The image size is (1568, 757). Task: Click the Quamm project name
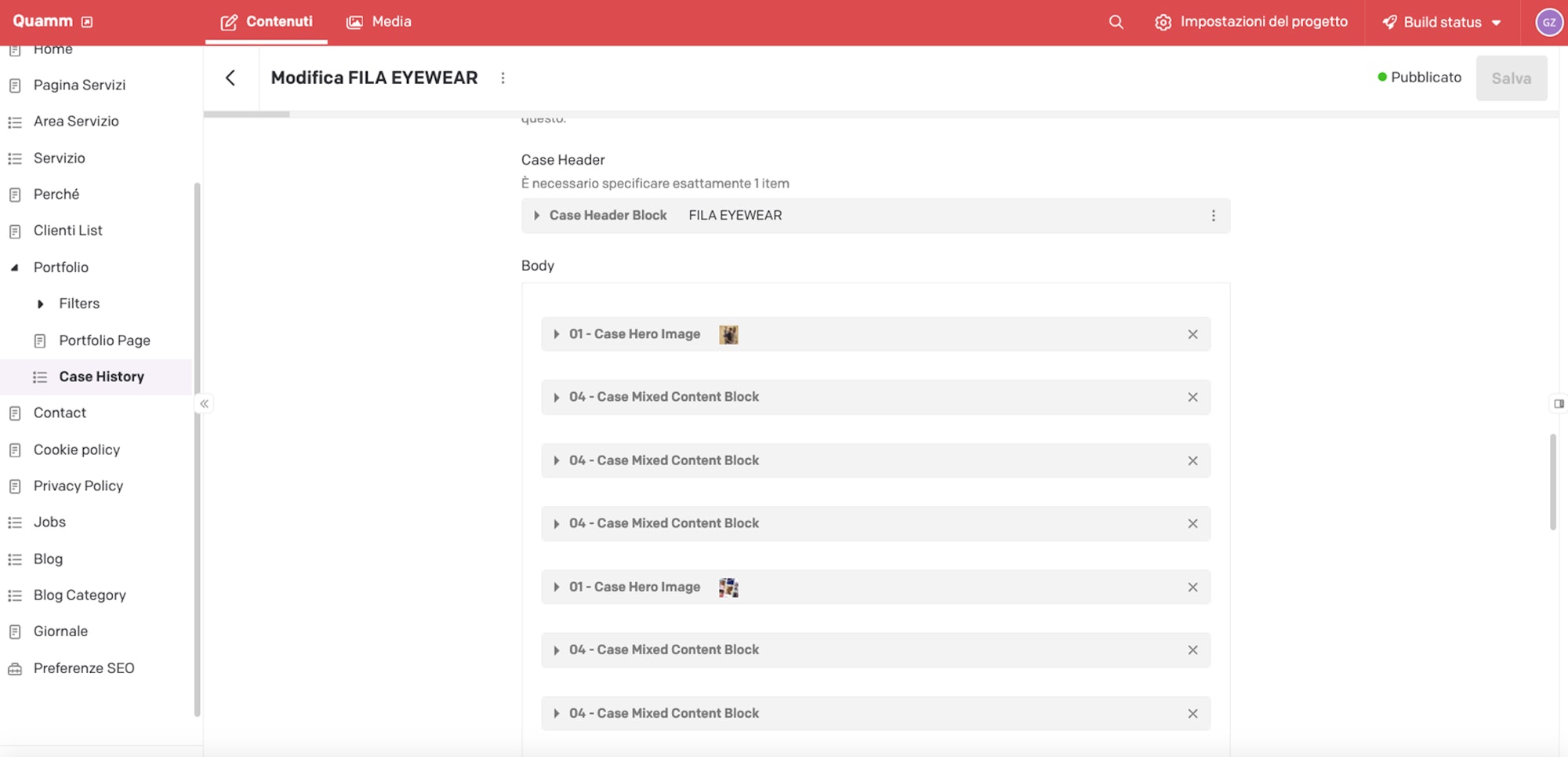pos(42,21)
